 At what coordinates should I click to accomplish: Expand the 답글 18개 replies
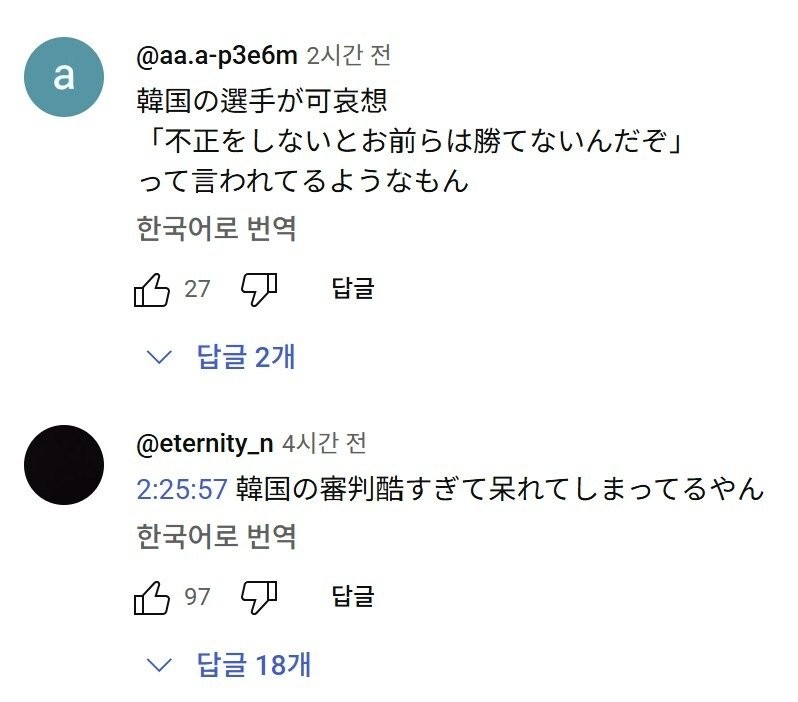coord(253,664)
